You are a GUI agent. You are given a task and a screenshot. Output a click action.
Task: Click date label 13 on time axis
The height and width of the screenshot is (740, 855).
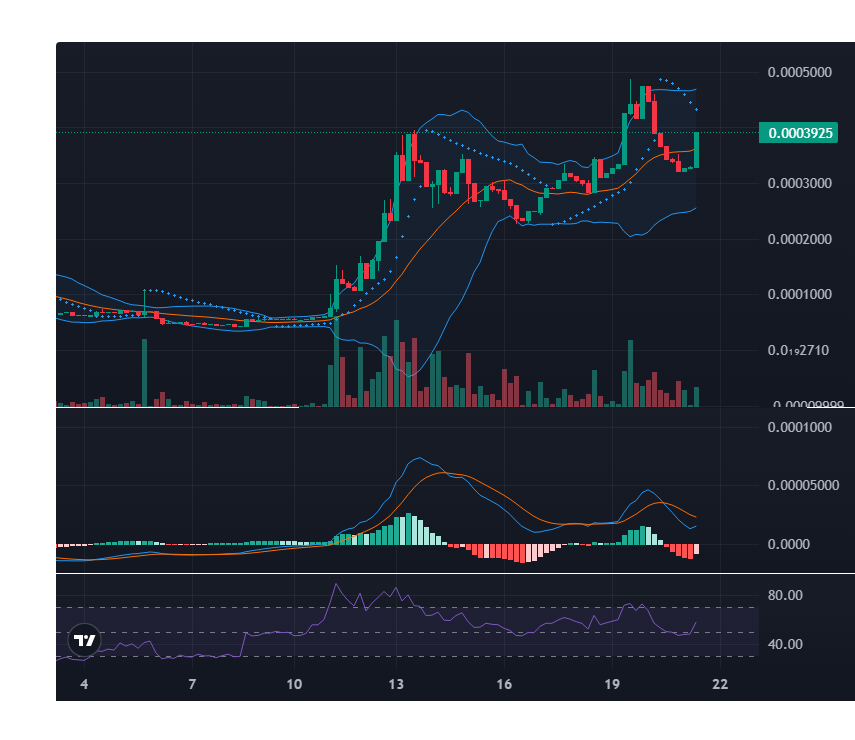(x=396, y=684)
